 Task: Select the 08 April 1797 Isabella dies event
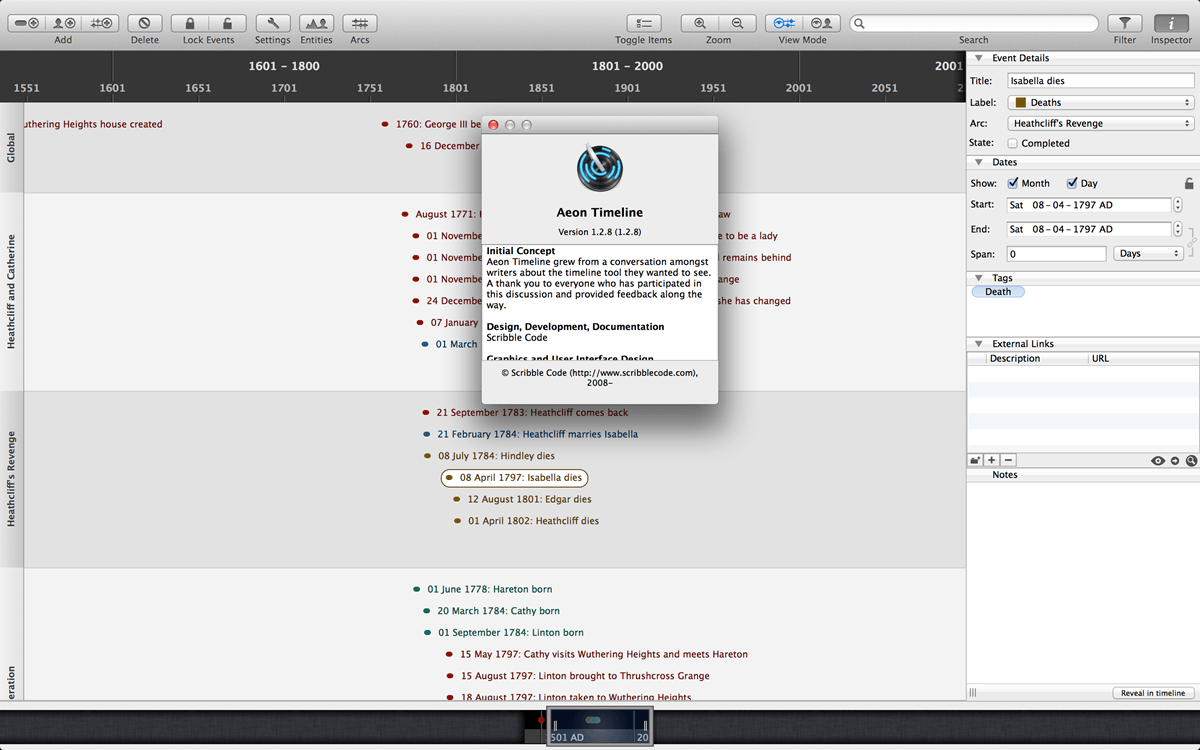pos(514,478)
